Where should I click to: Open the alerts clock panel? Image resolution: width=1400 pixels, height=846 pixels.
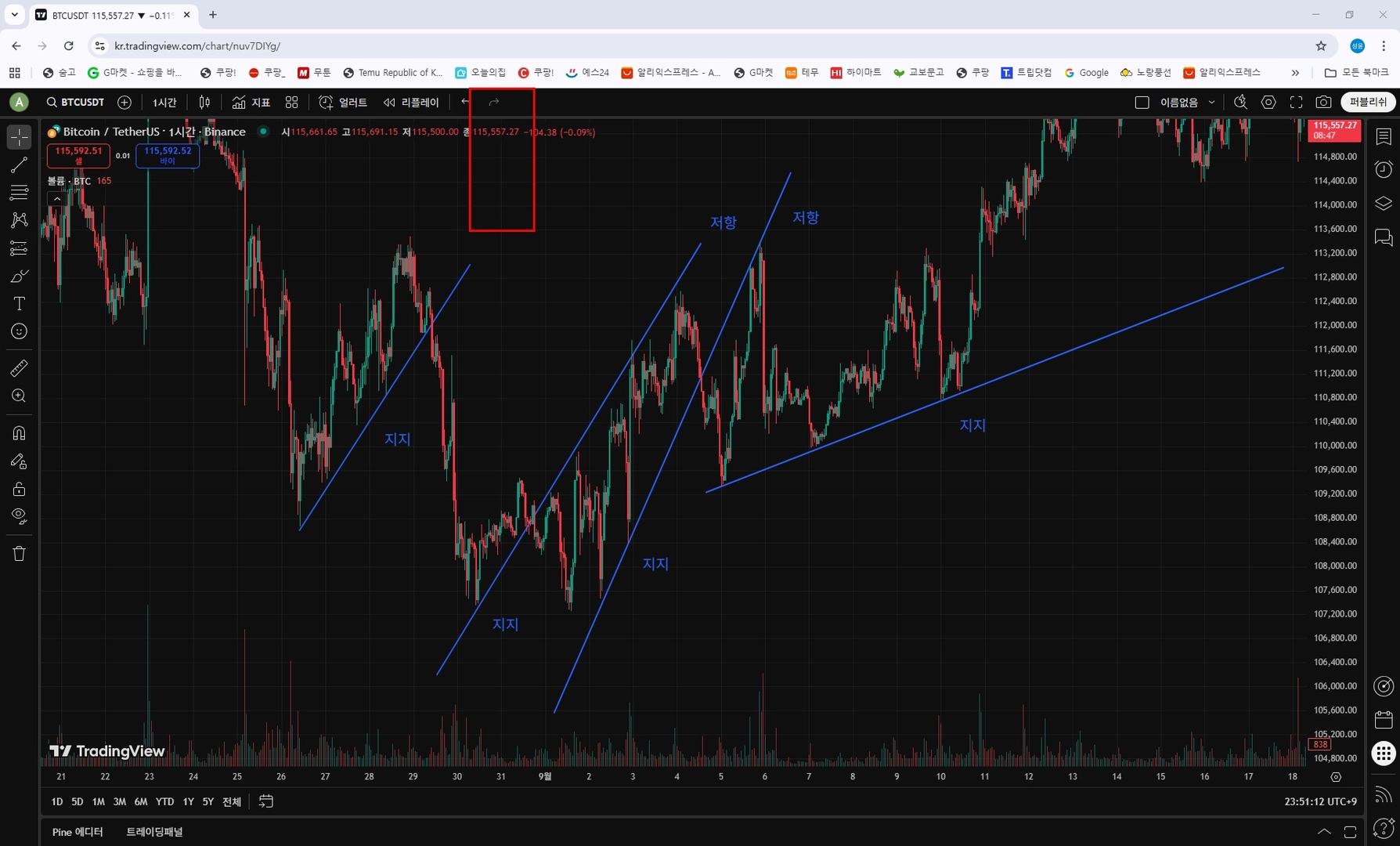pyautogui.click(x=1384, y=170)
